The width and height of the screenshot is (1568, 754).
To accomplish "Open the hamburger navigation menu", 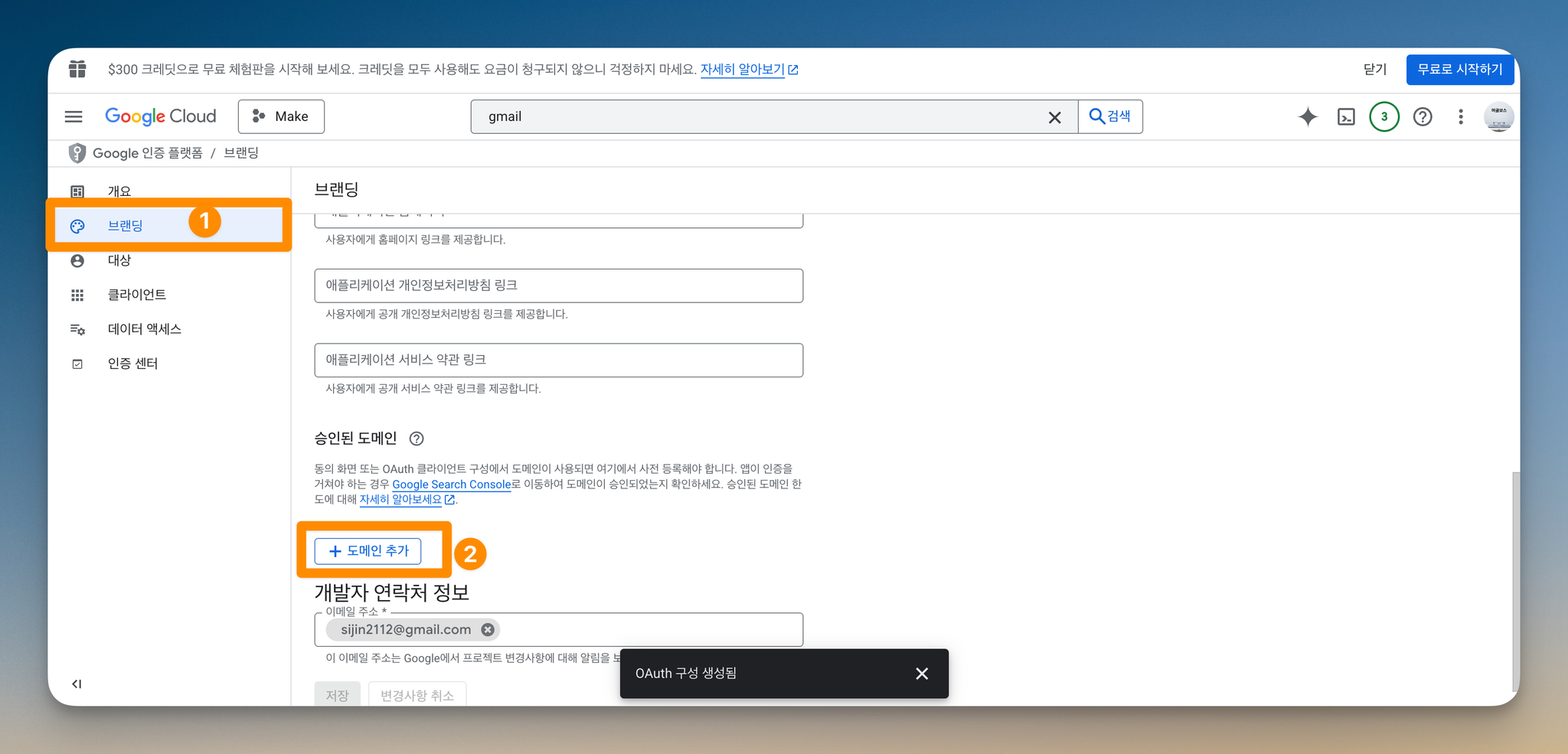I will click(x=73, y=116).
